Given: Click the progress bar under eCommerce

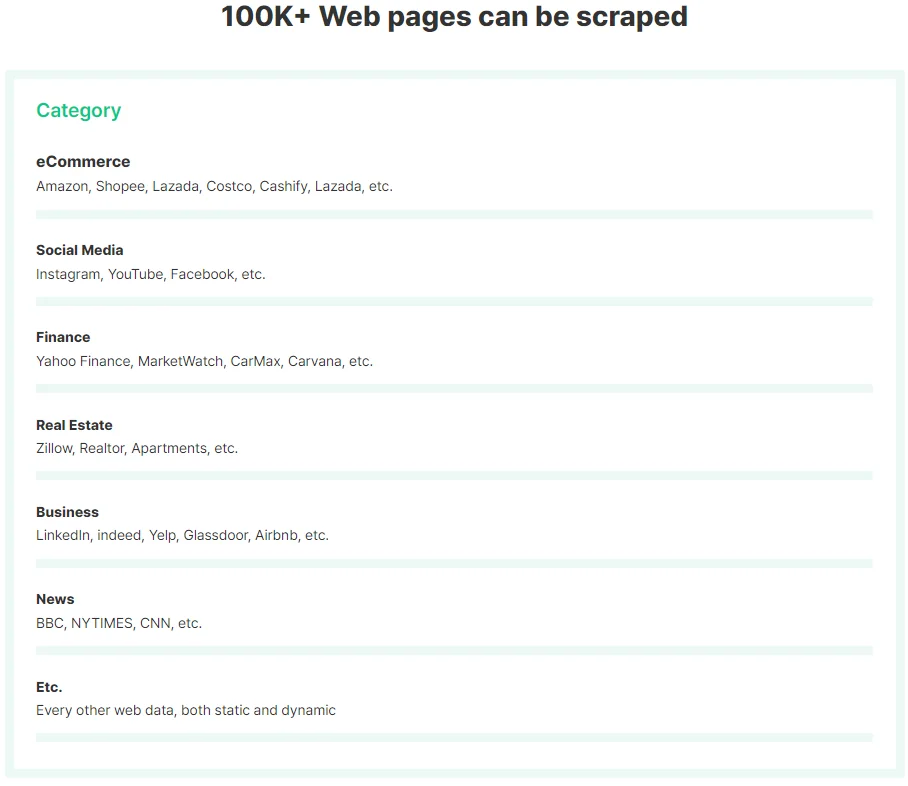Looking at the screenshot, I should click(x=454, y=213).
